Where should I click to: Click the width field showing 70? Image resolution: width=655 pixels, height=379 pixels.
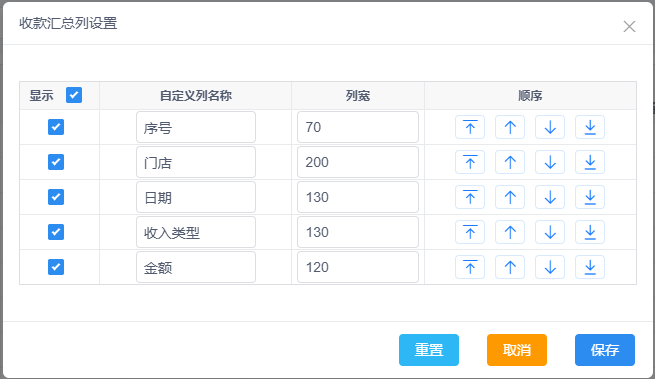tap(358, 127)
